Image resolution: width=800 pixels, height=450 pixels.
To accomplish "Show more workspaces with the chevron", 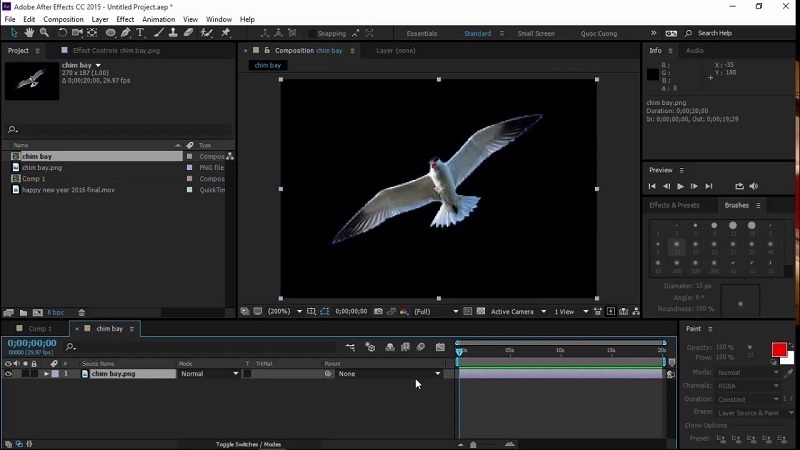I will click(x=653, y=33).
